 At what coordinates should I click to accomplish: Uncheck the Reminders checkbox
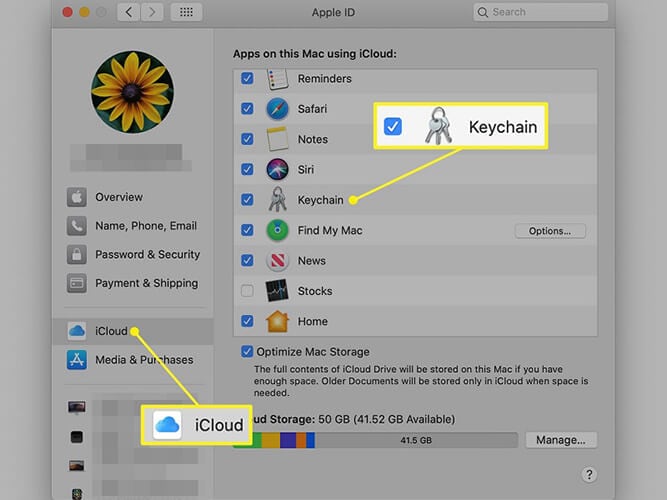(x=247, y=78)
